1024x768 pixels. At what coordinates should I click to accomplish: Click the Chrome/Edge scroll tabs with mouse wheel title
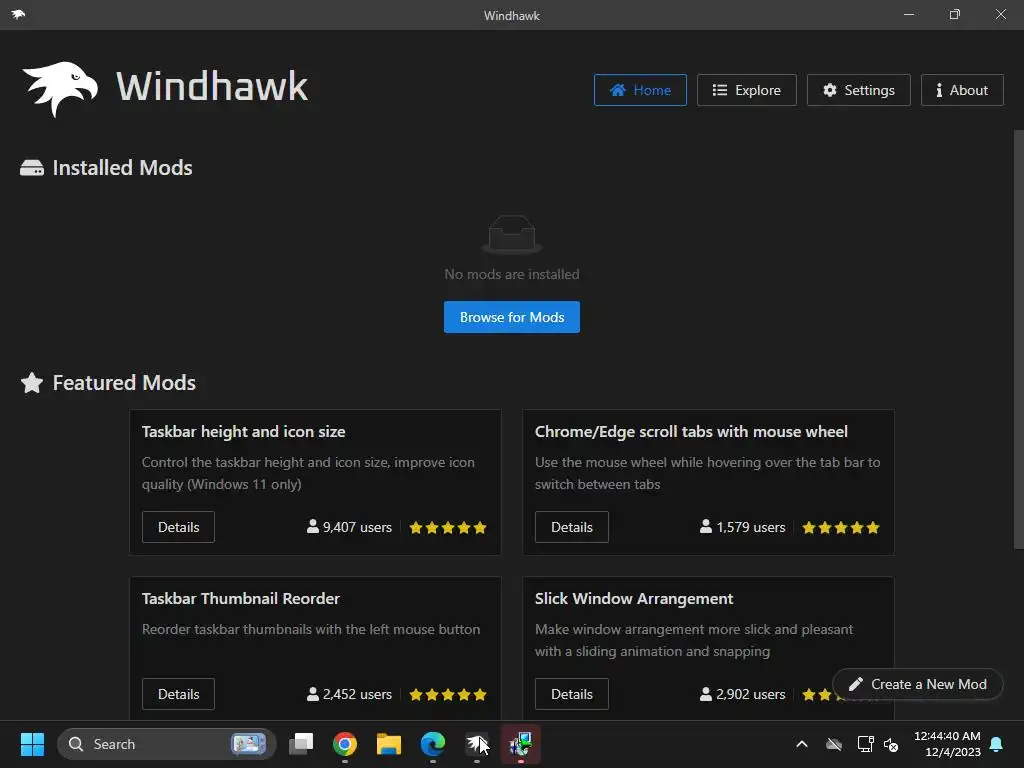coord(691,432)
